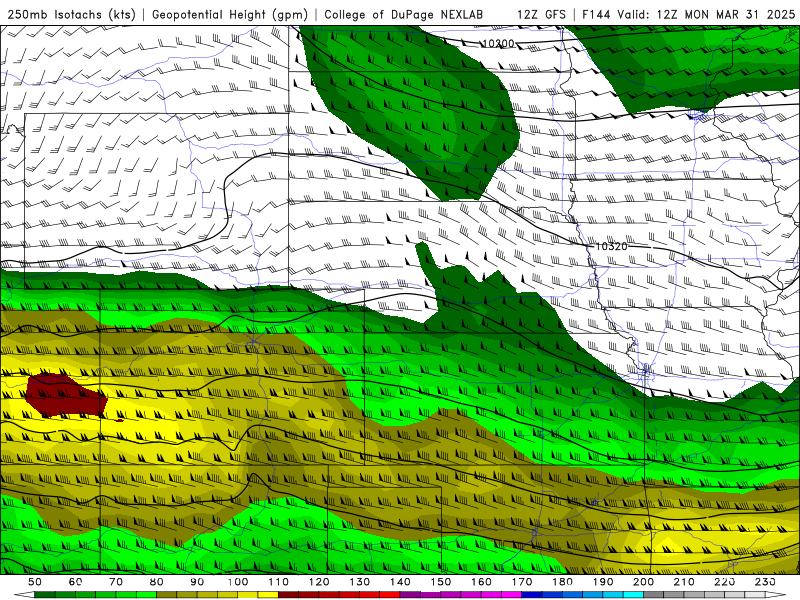The width and height of the screenshot is (800, 600).
Task: Click the 50 label on the color scale
Action: pos(35,582)
